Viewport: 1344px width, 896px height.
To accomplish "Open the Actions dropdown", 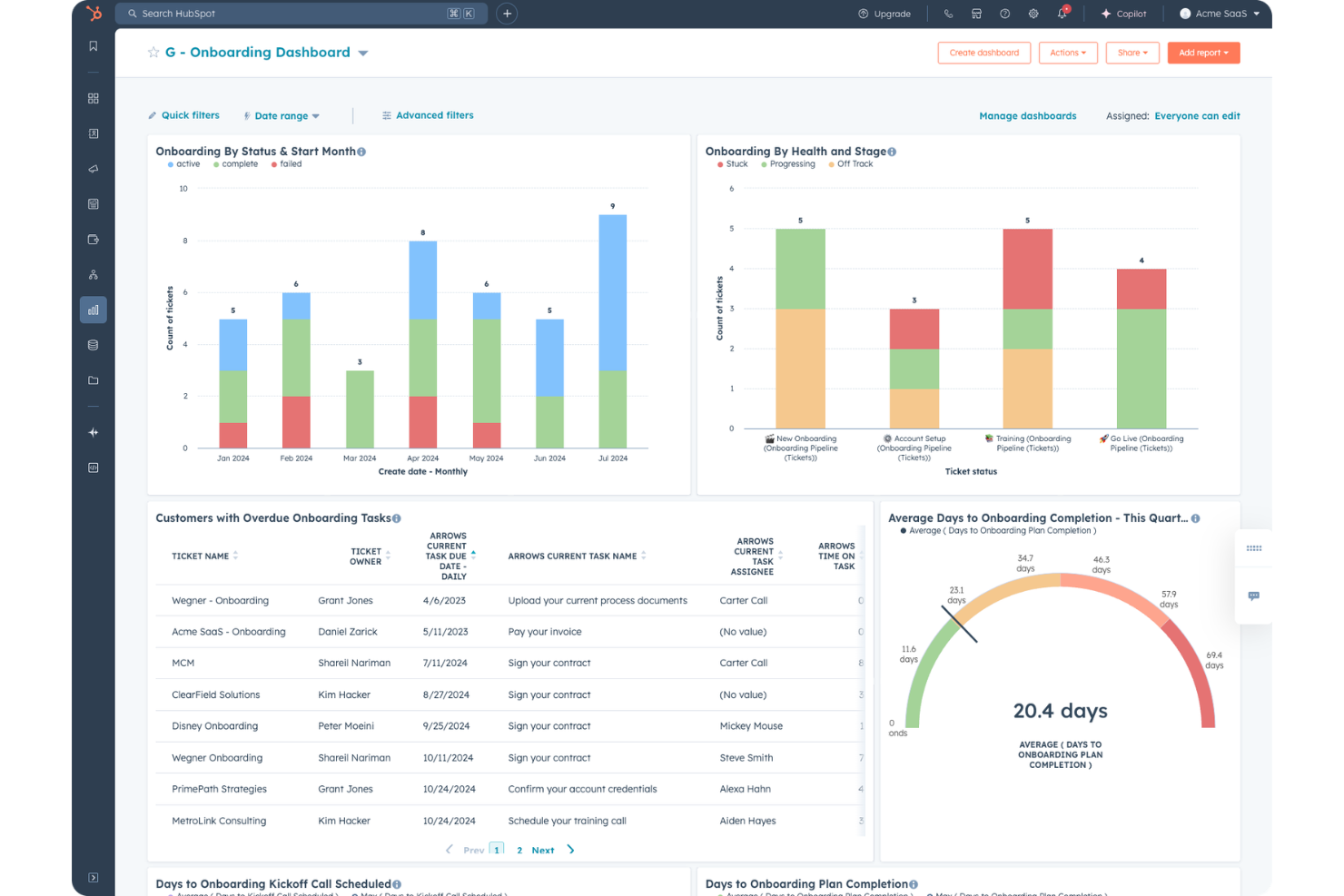I will tap(1068, 53).
